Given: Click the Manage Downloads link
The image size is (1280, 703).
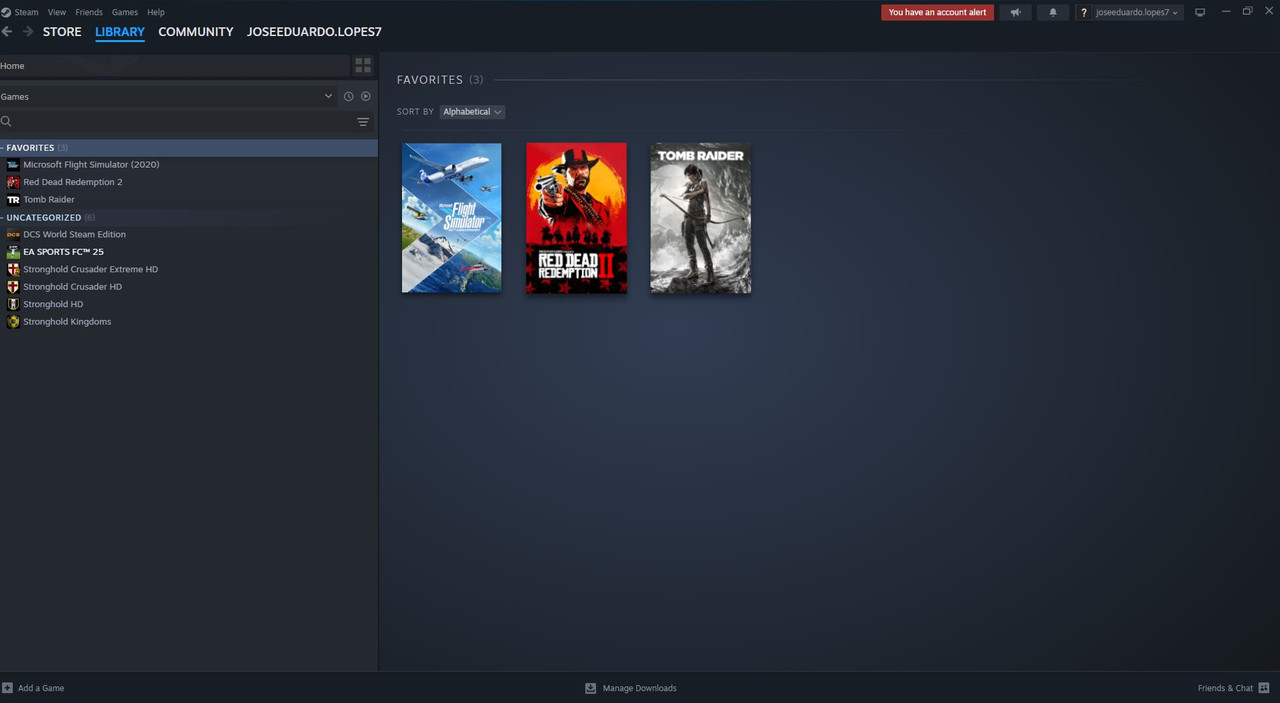Looking at the screenshot, I should click(640, 688).
